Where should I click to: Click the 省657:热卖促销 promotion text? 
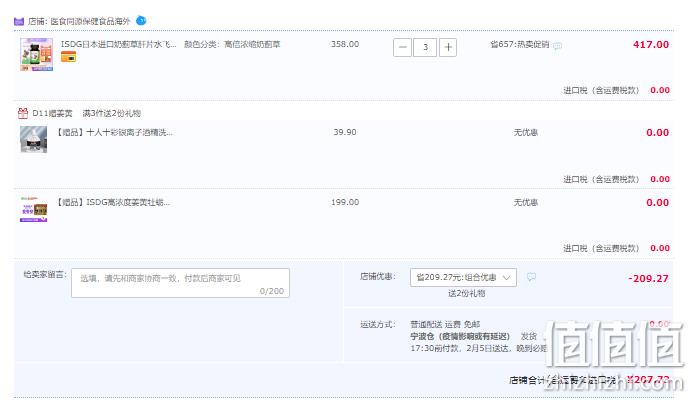(x=520, y=44)
